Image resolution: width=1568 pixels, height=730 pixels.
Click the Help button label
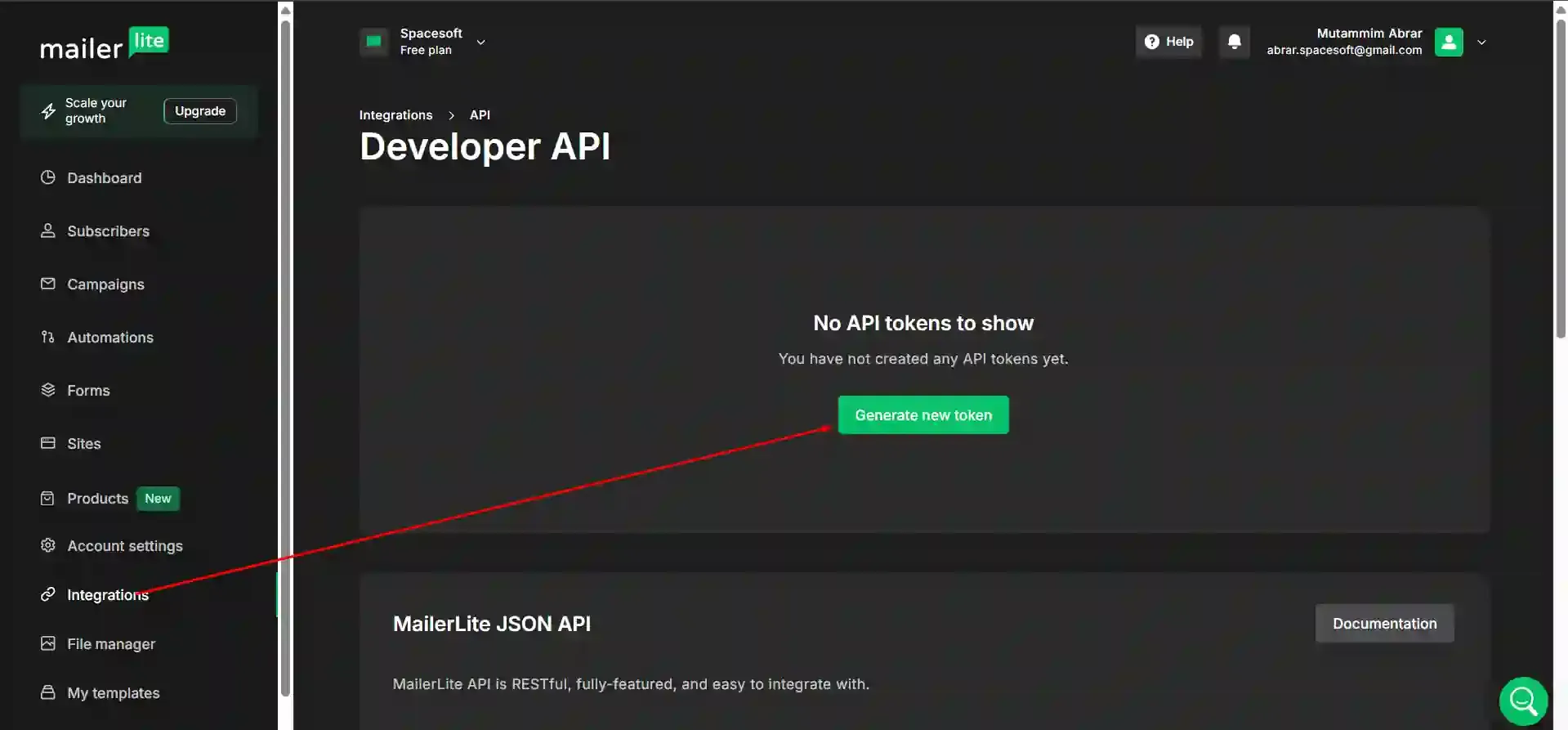tap(1179, 42)
